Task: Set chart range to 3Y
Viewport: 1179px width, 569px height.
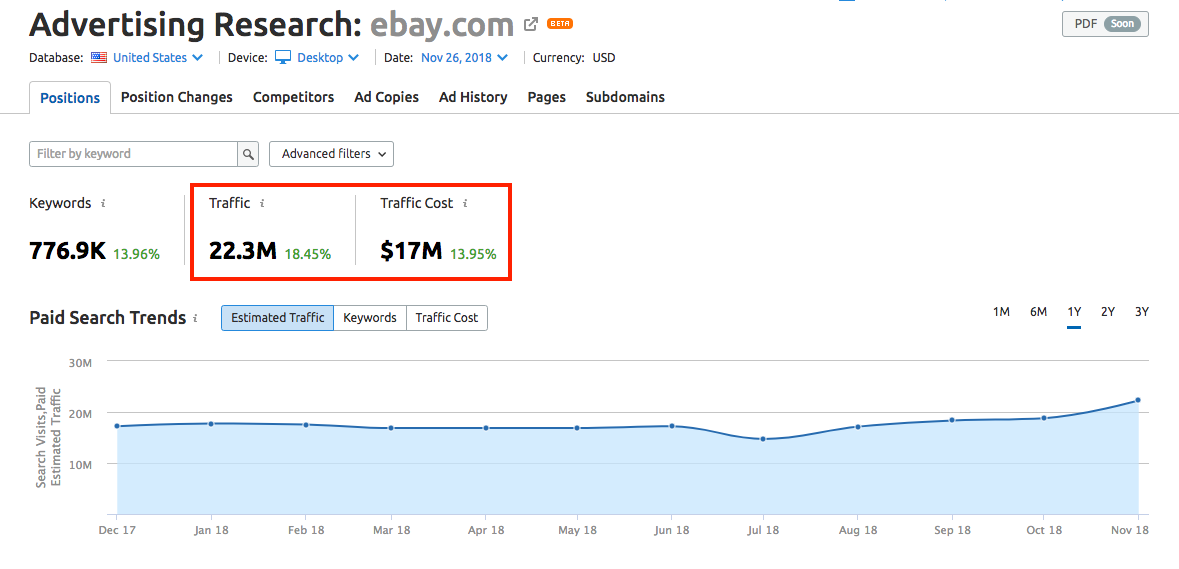Action: point(1141,312)
